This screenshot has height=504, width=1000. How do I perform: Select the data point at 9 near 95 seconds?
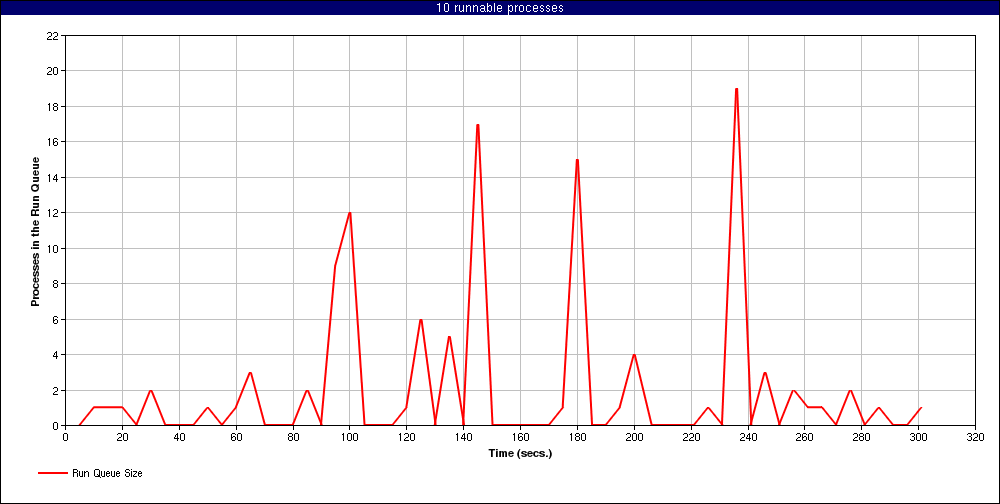335,266
